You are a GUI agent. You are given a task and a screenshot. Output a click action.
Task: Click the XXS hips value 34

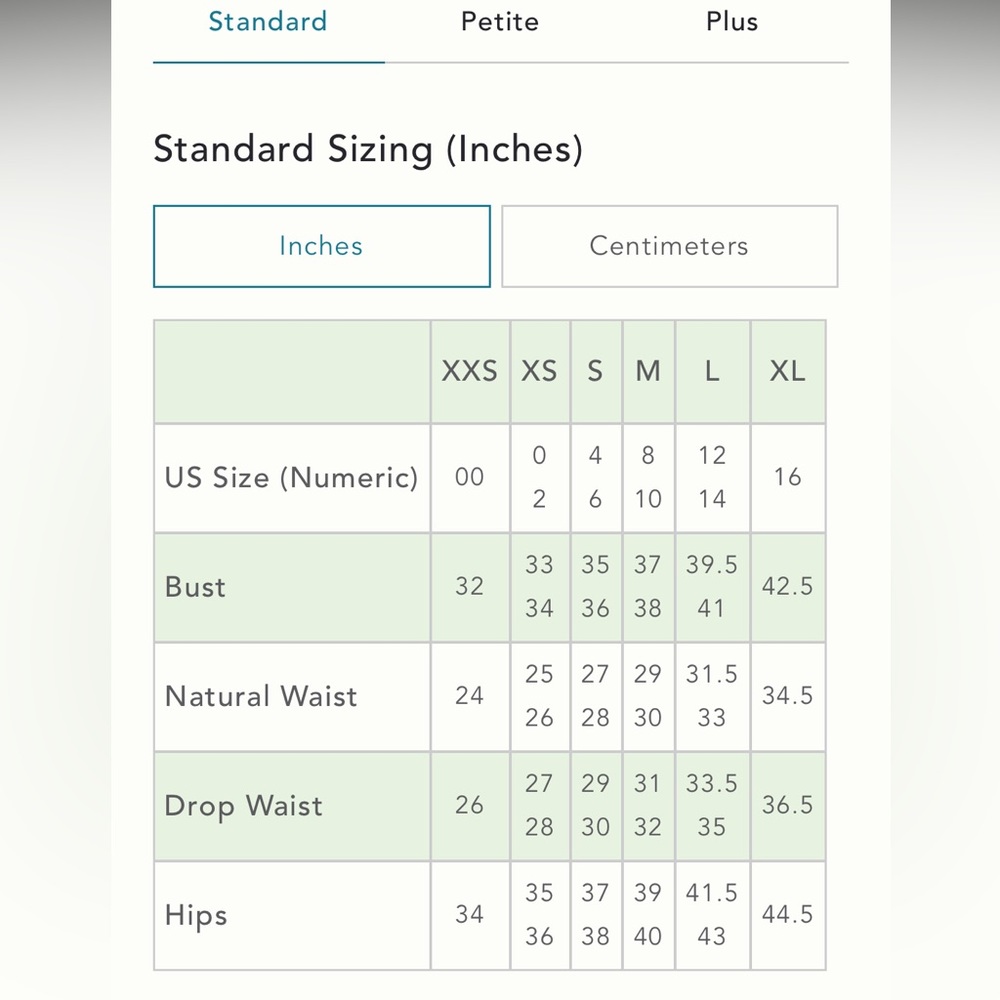coord(469,915)
